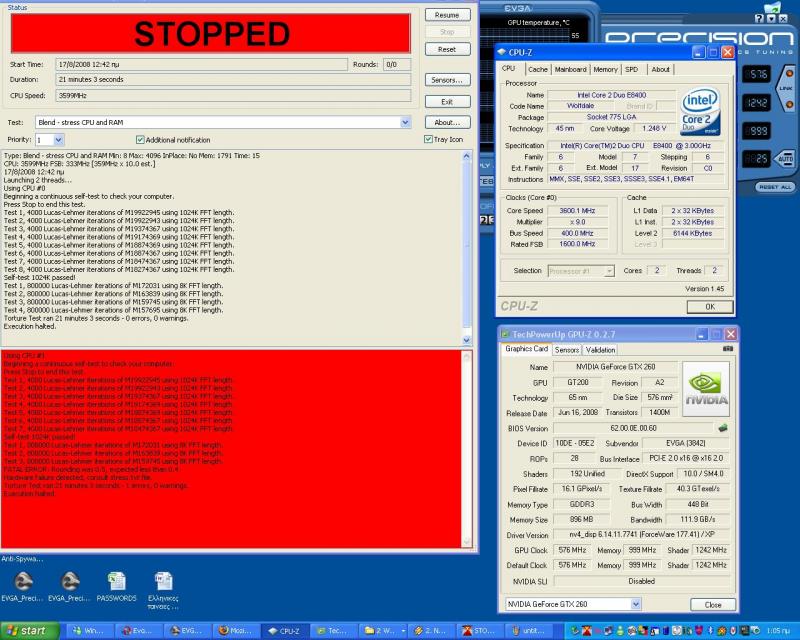Switch to the Validation tab in GPU-Z
800x640 pixels.
(x=600, y=350)
